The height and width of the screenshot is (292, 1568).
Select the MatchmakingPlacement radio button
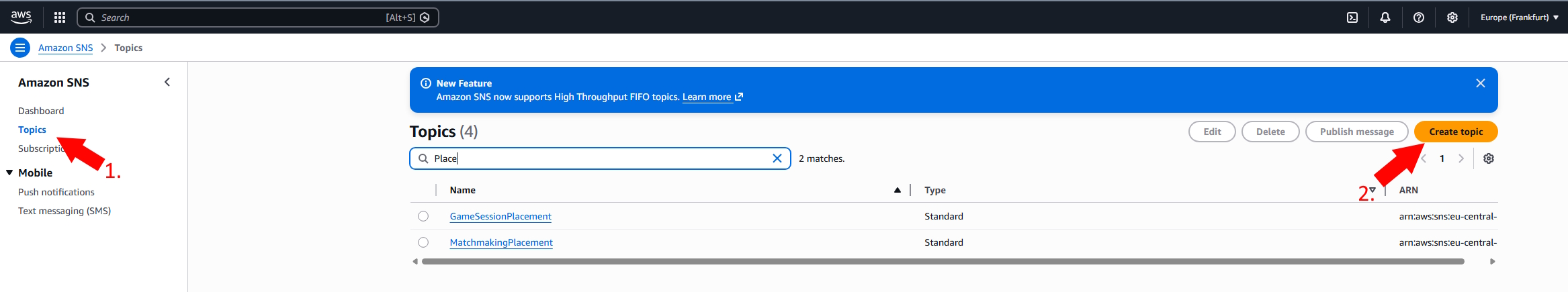pyautogui.click(x=423, y=242)
